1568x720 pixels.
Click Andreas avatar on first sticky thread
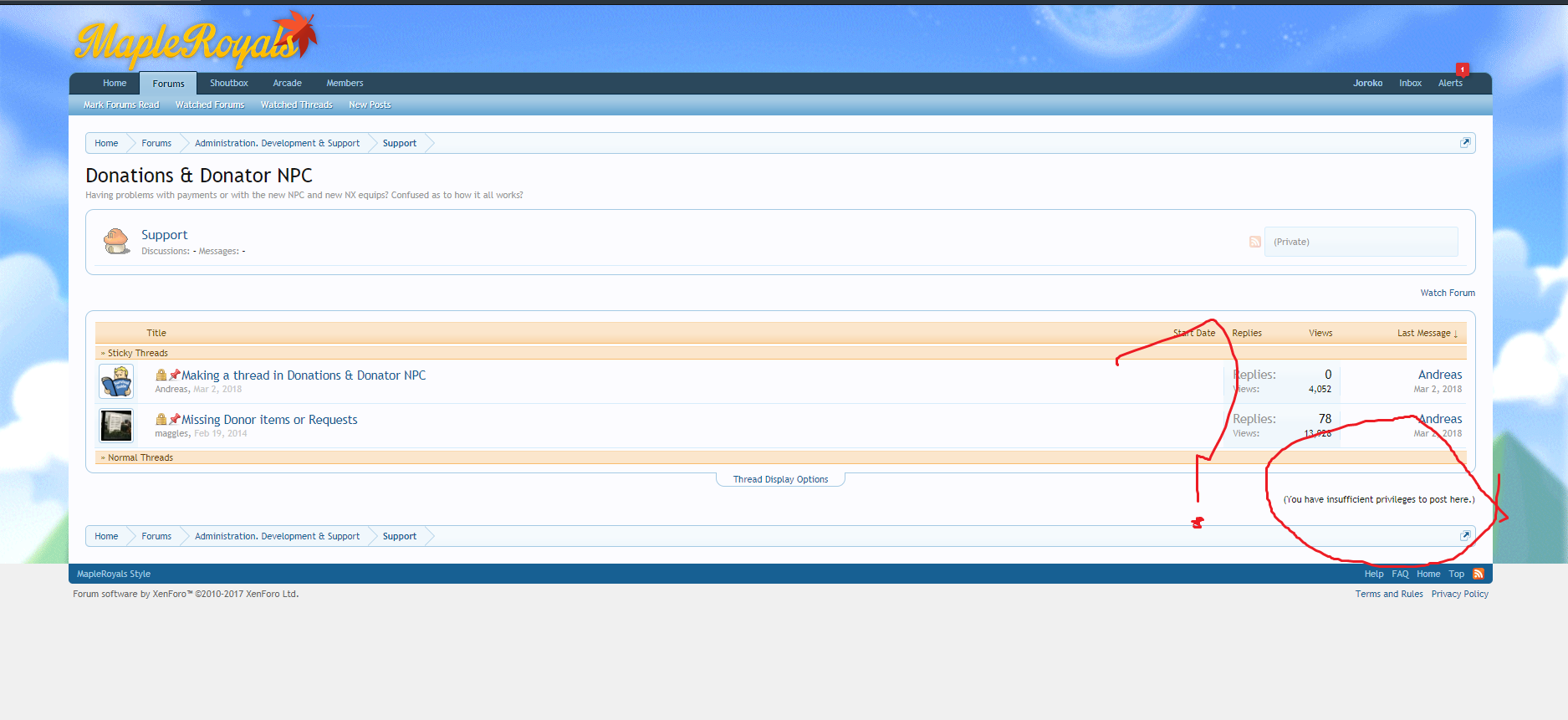(x=116, y=381)
